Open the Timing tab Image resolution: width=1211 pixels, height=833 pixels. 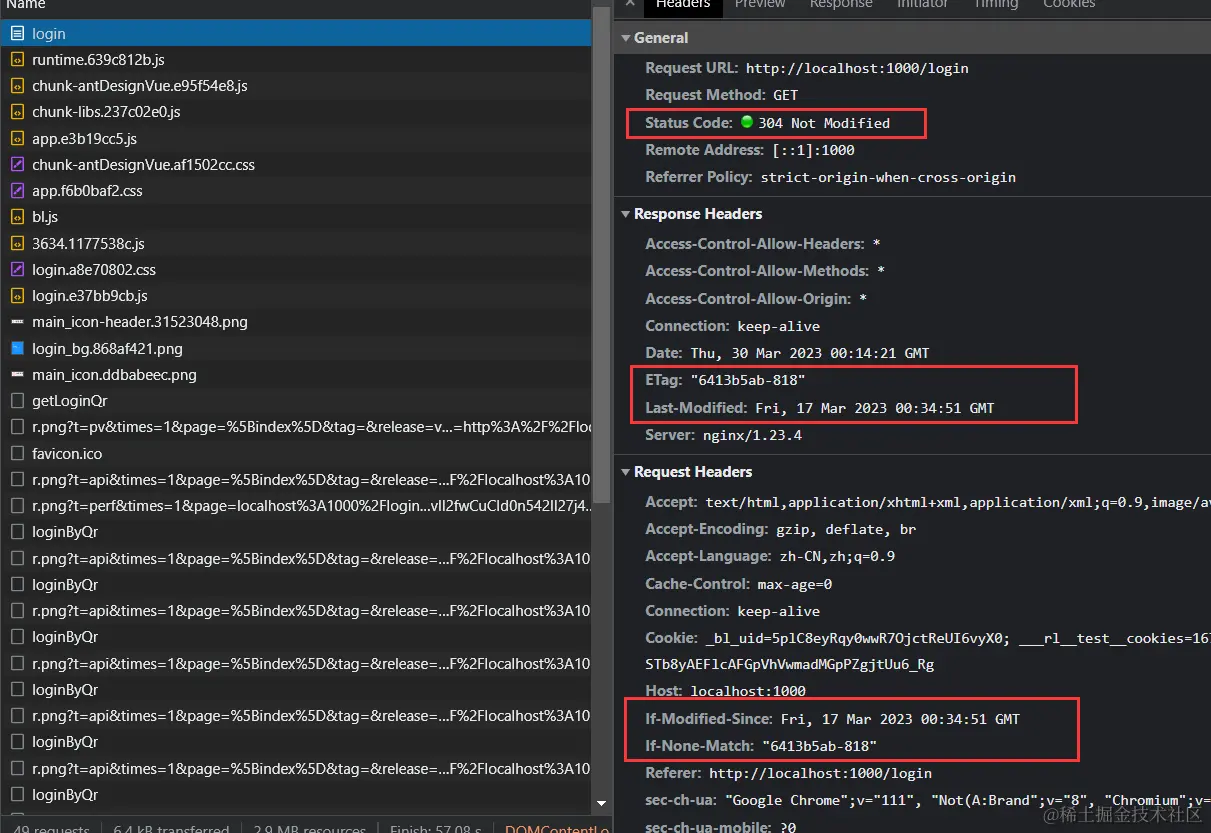[995, 5]
